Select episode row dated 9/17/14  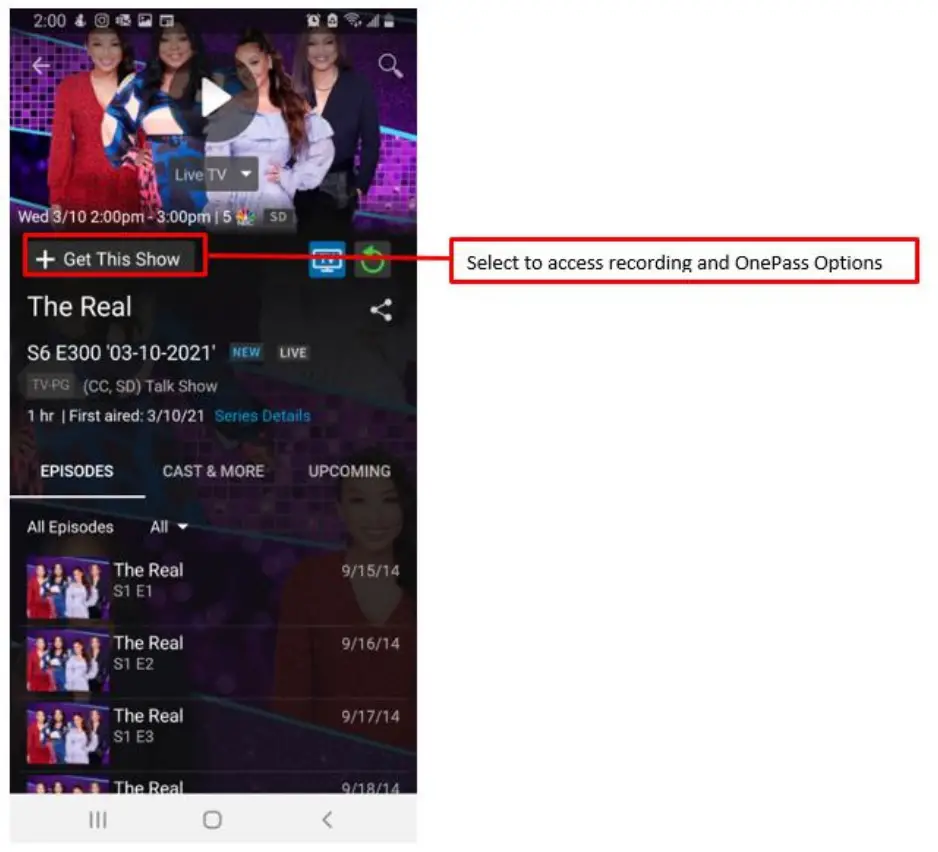(x=213, y=735)
